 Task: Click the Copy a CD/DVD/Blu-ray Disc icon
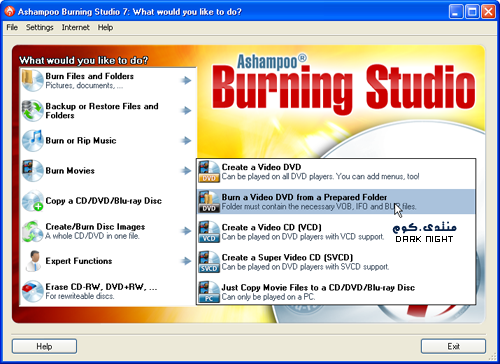(x=33, y=201)
